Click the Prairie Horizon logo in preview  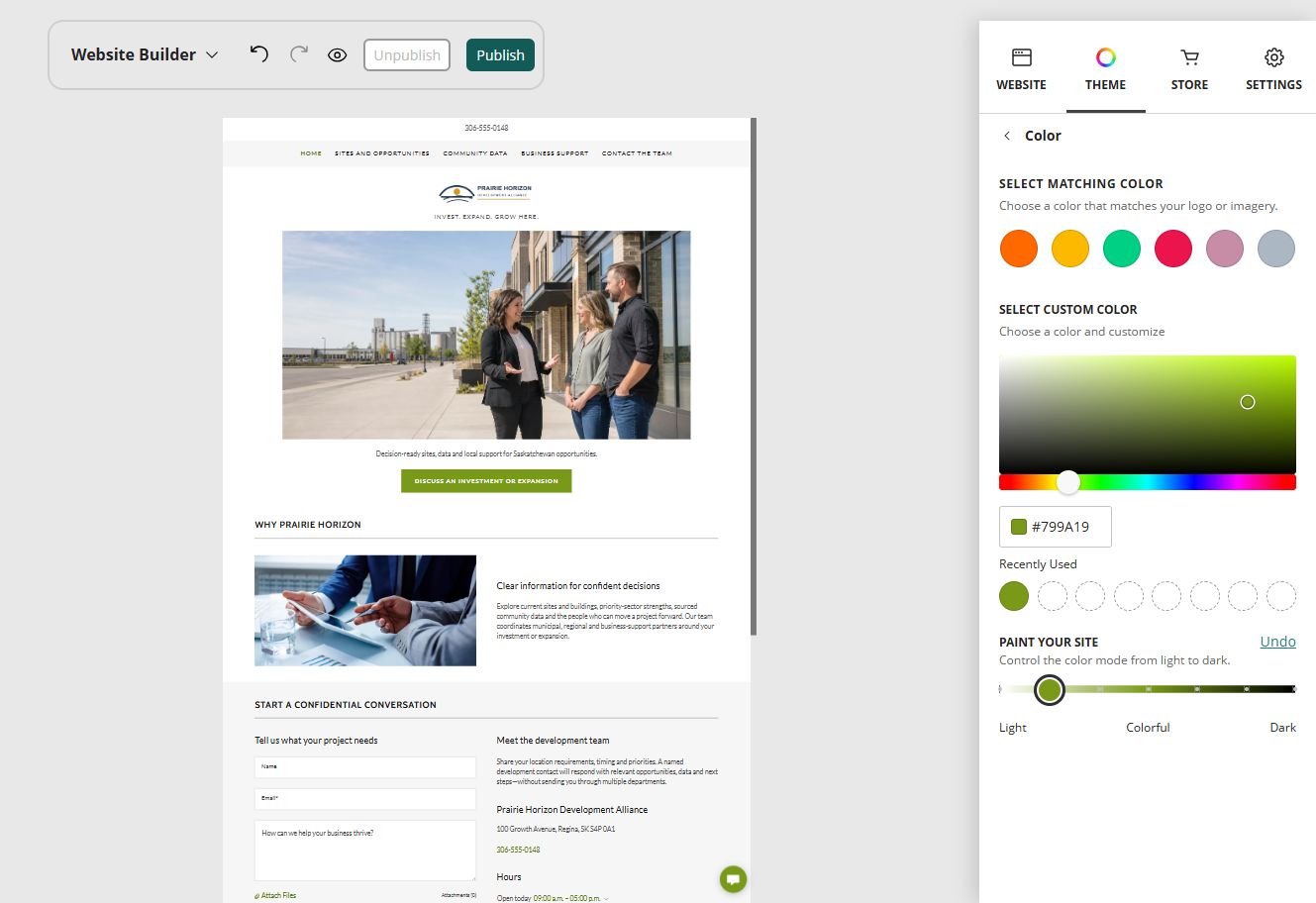click(x=486, y=192)
